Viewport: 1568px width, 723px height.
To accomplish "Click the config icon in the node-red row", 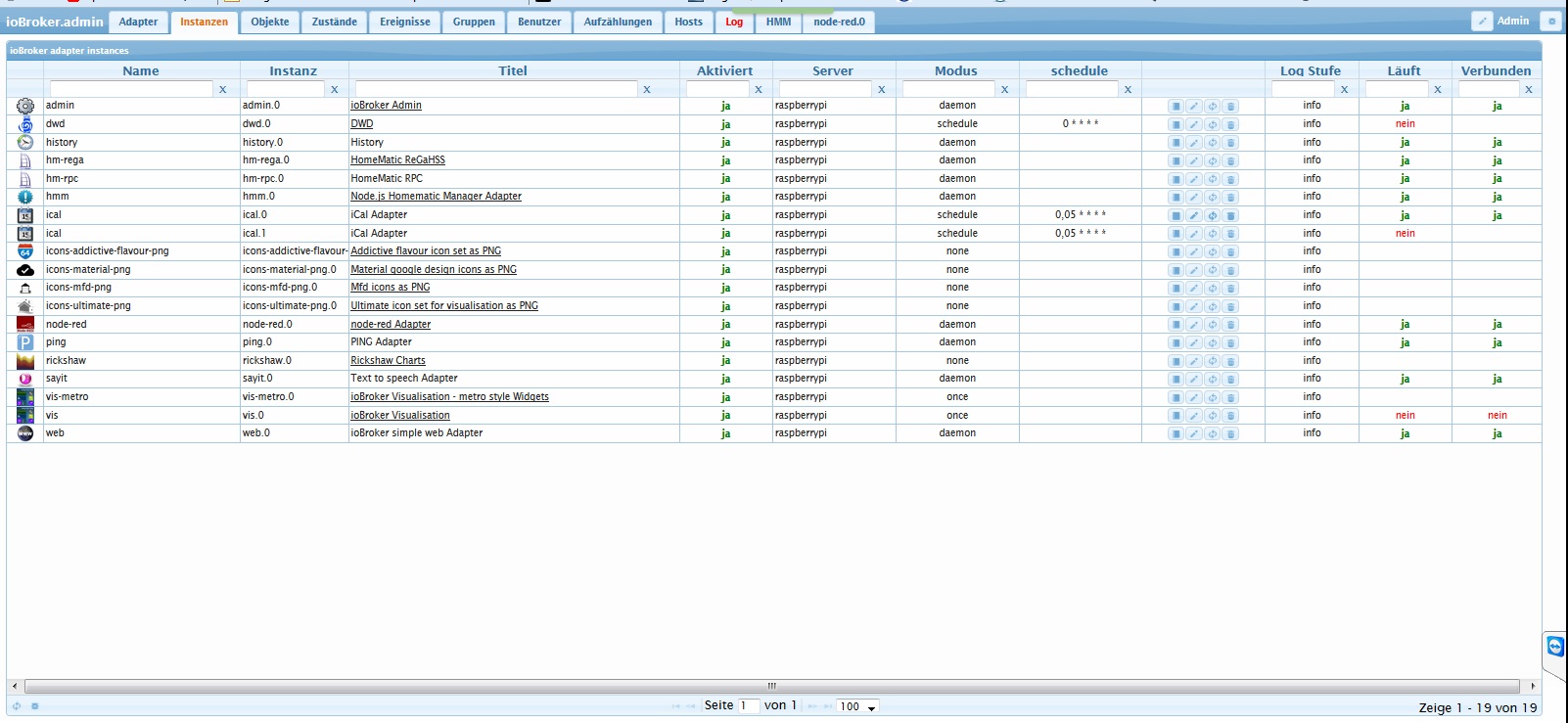I will (x=1176, y=325).
